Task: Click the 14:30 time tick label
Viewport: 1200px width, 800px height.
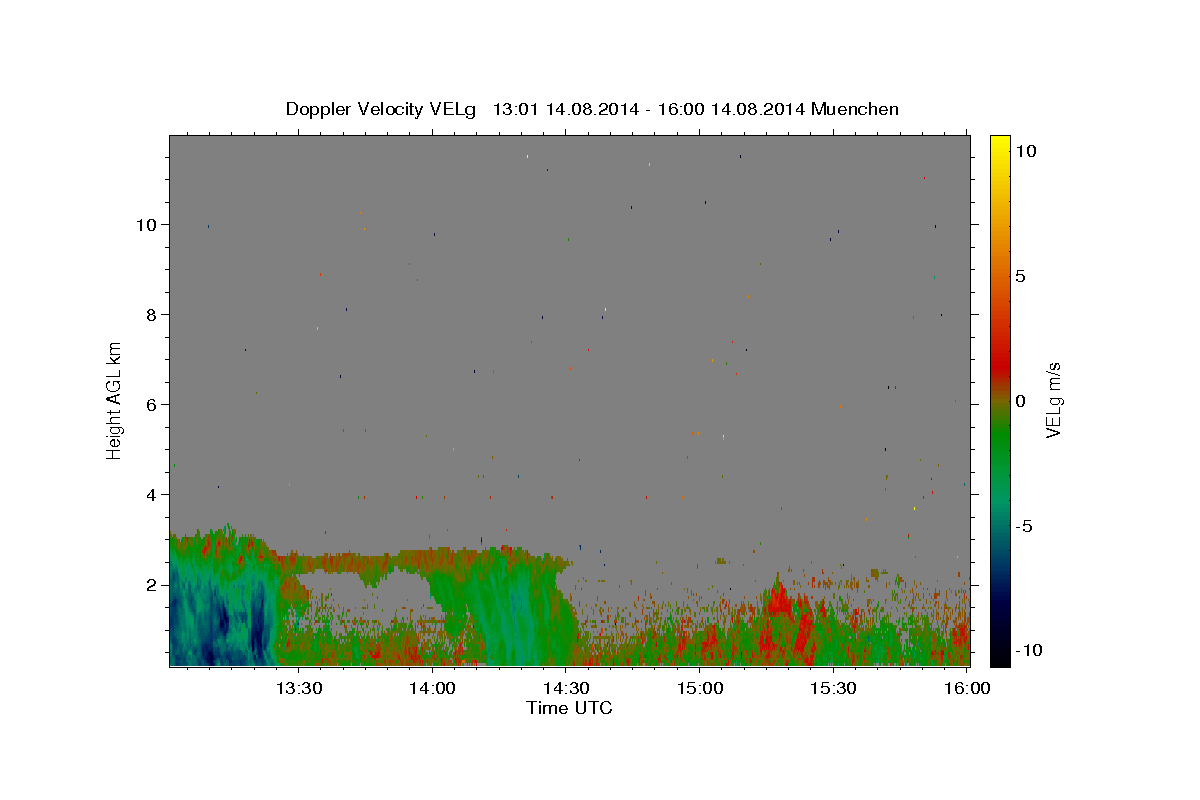Action: point(567,688)
